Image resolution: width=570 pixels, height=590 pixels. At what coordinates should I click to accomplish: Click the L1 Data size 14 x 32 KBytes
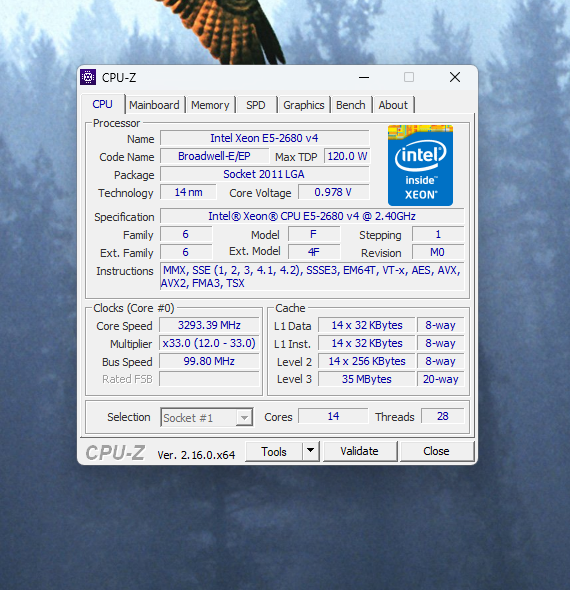(x=367, y=325)
